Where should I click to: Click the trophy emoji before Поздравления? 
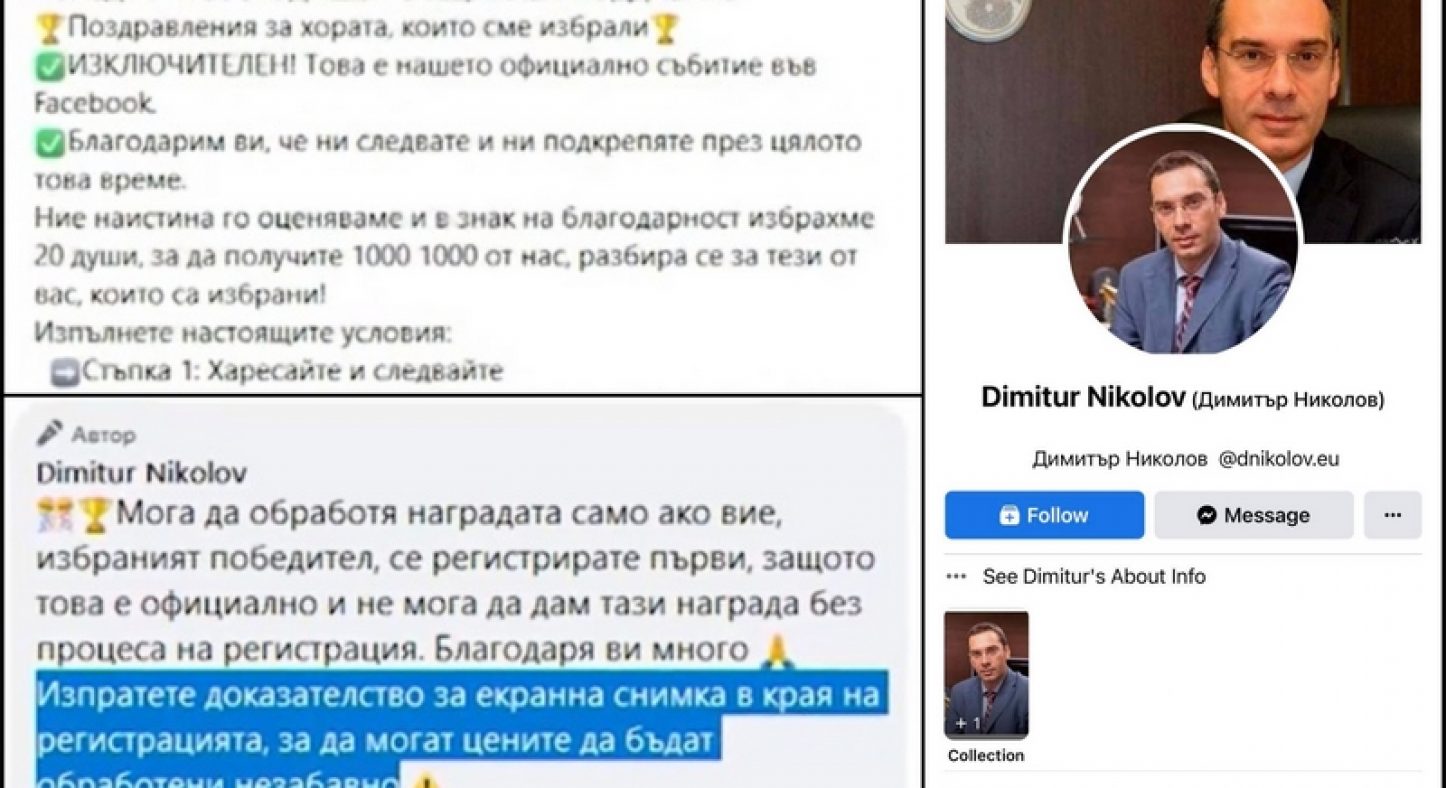(48, 28)
